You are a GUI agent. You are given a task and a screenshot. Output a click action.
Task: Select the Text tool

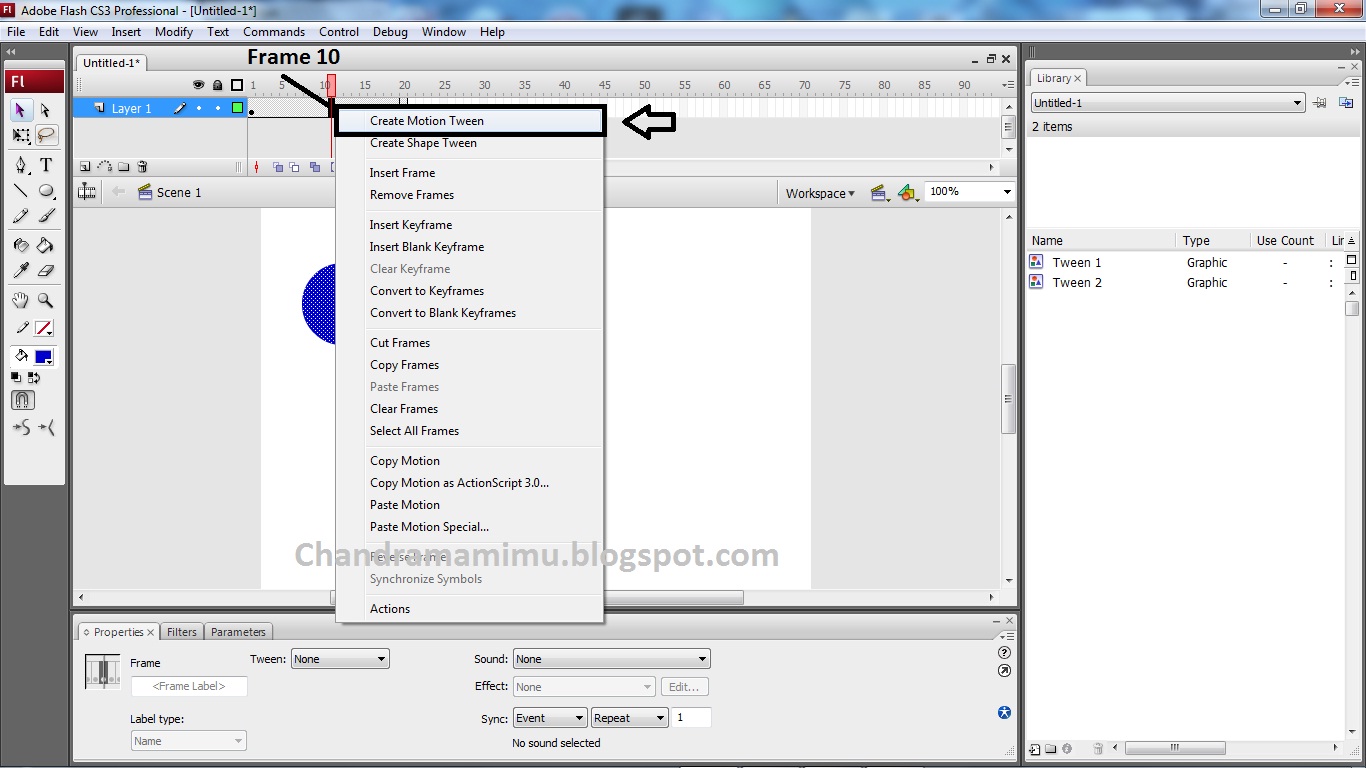pyautogui.click(x=46, y=165)
